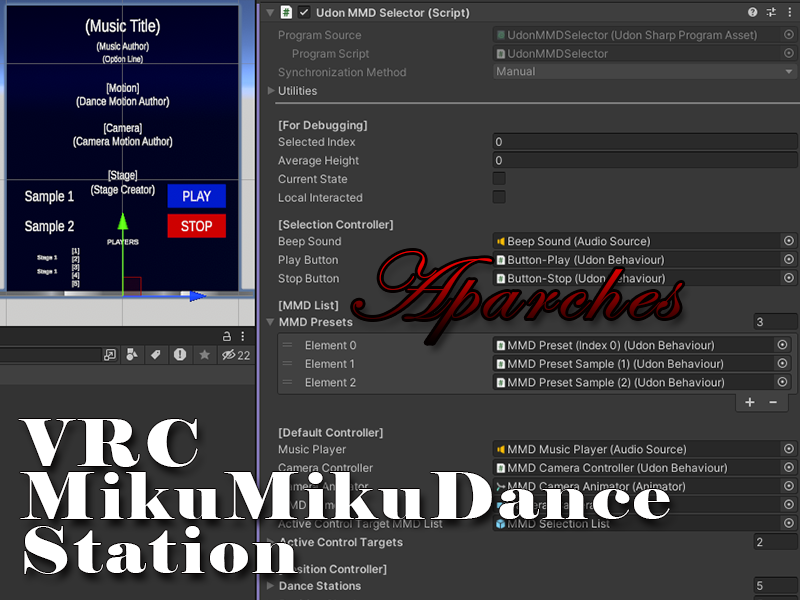Open the component help reference icon
This screenshot has width=800, height=600.
pos(752,12)
